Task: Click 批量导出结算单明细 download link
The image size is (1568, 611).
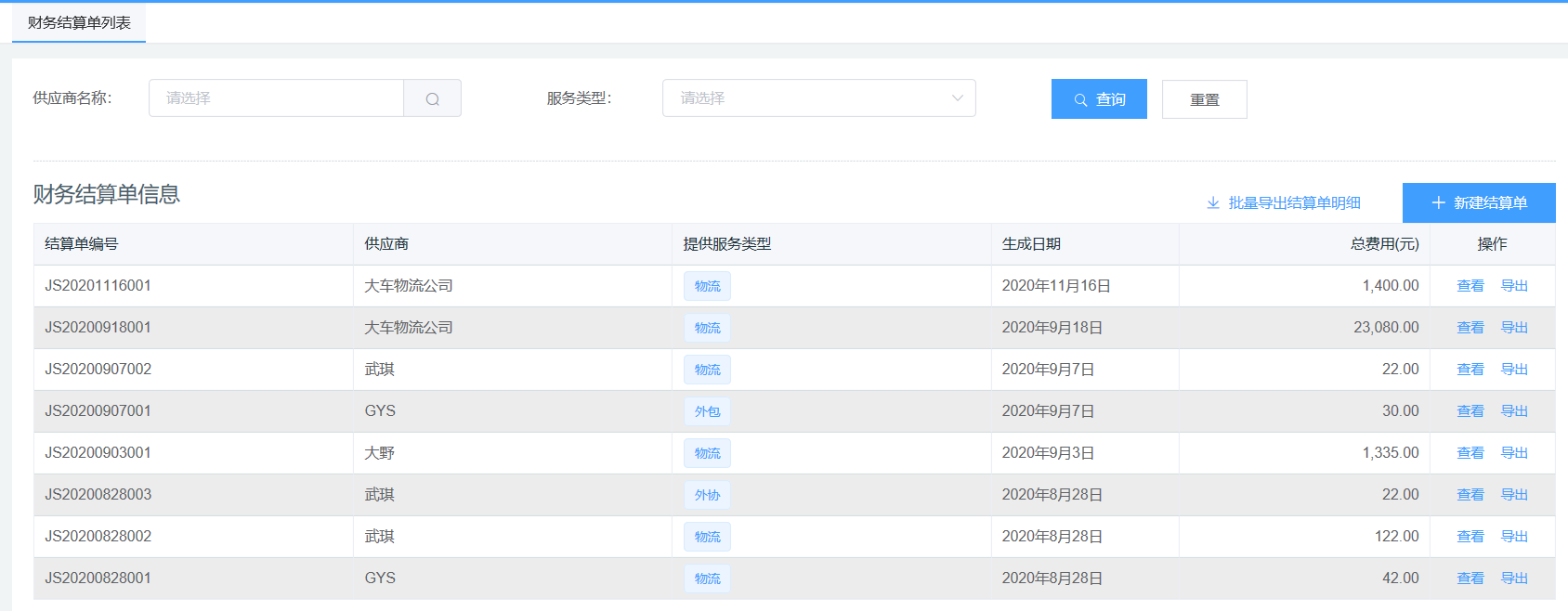Action: [1284, 202]
